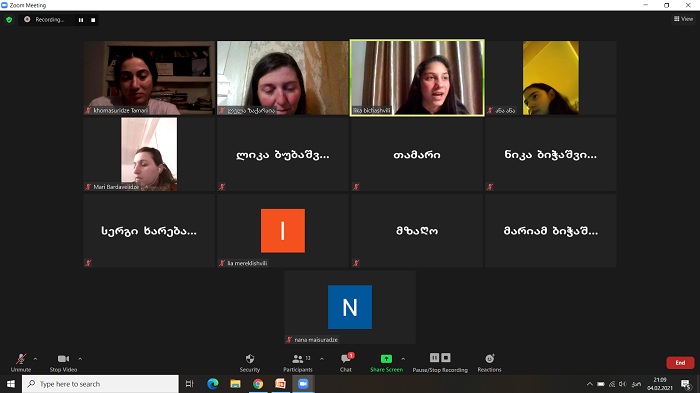The width and height of the screenshot is (700, 393).
Task: Open the View layout menu
Action: tap(683, 19)
